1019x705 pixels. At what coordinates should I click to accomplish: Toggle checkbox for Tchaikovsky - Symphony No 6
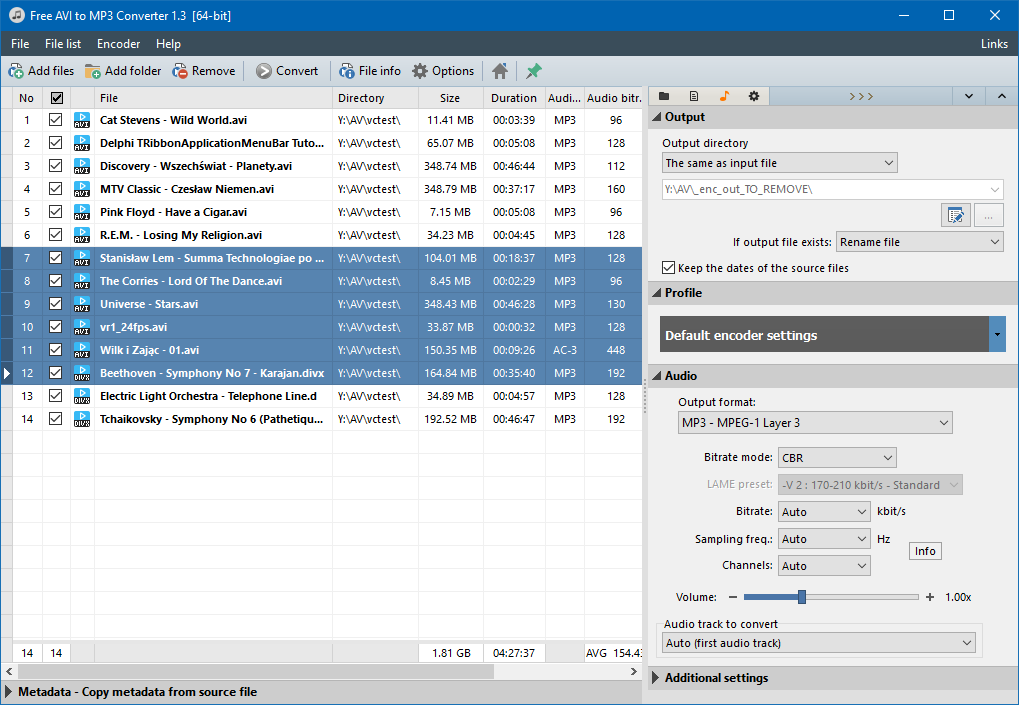[x=56, y=418]
